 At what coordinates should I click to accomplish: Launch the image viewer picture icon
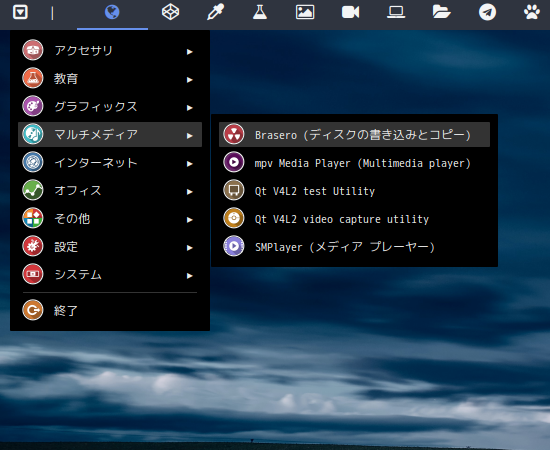(305, 12)
